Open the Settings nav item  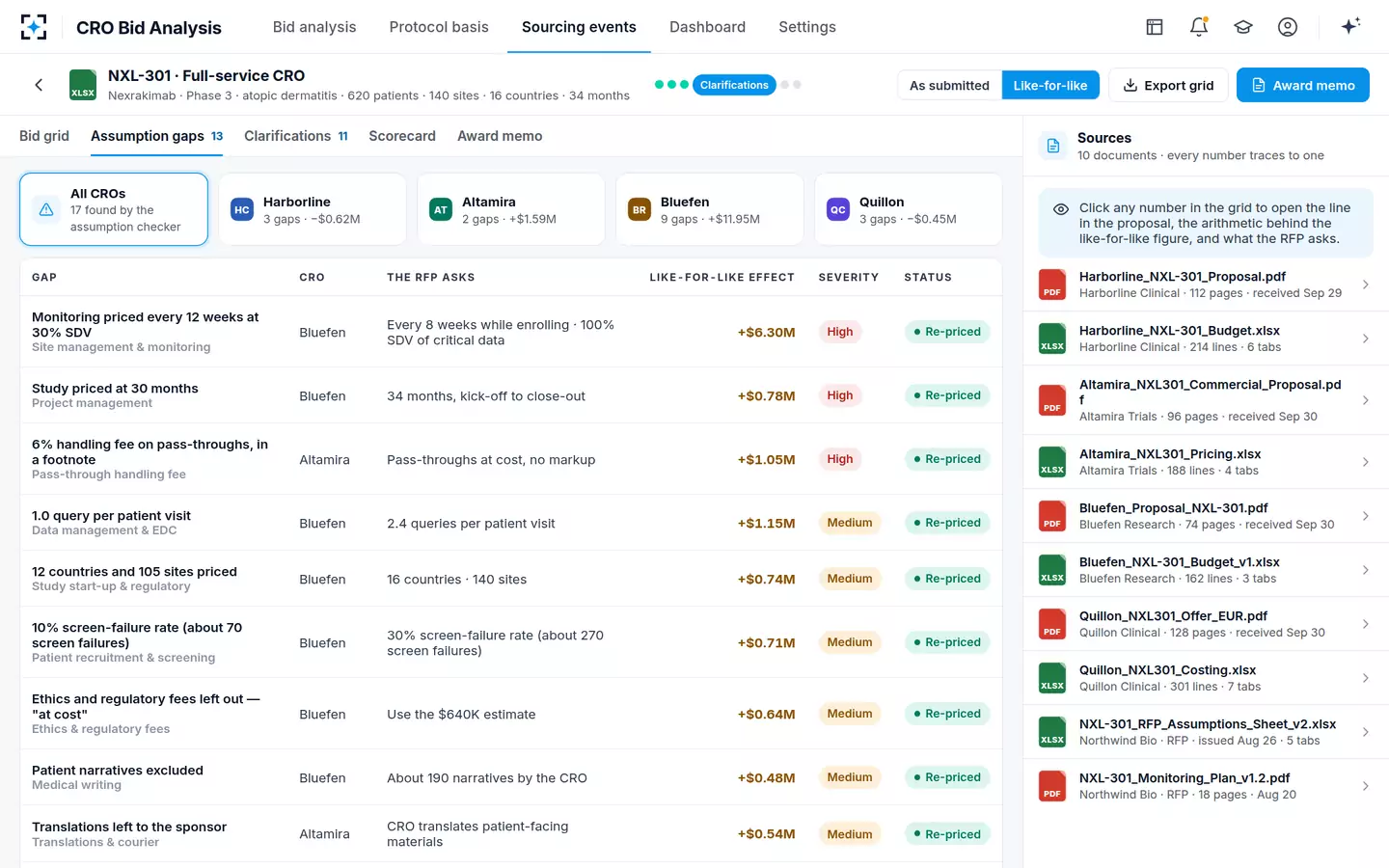(x=807, y=27)
